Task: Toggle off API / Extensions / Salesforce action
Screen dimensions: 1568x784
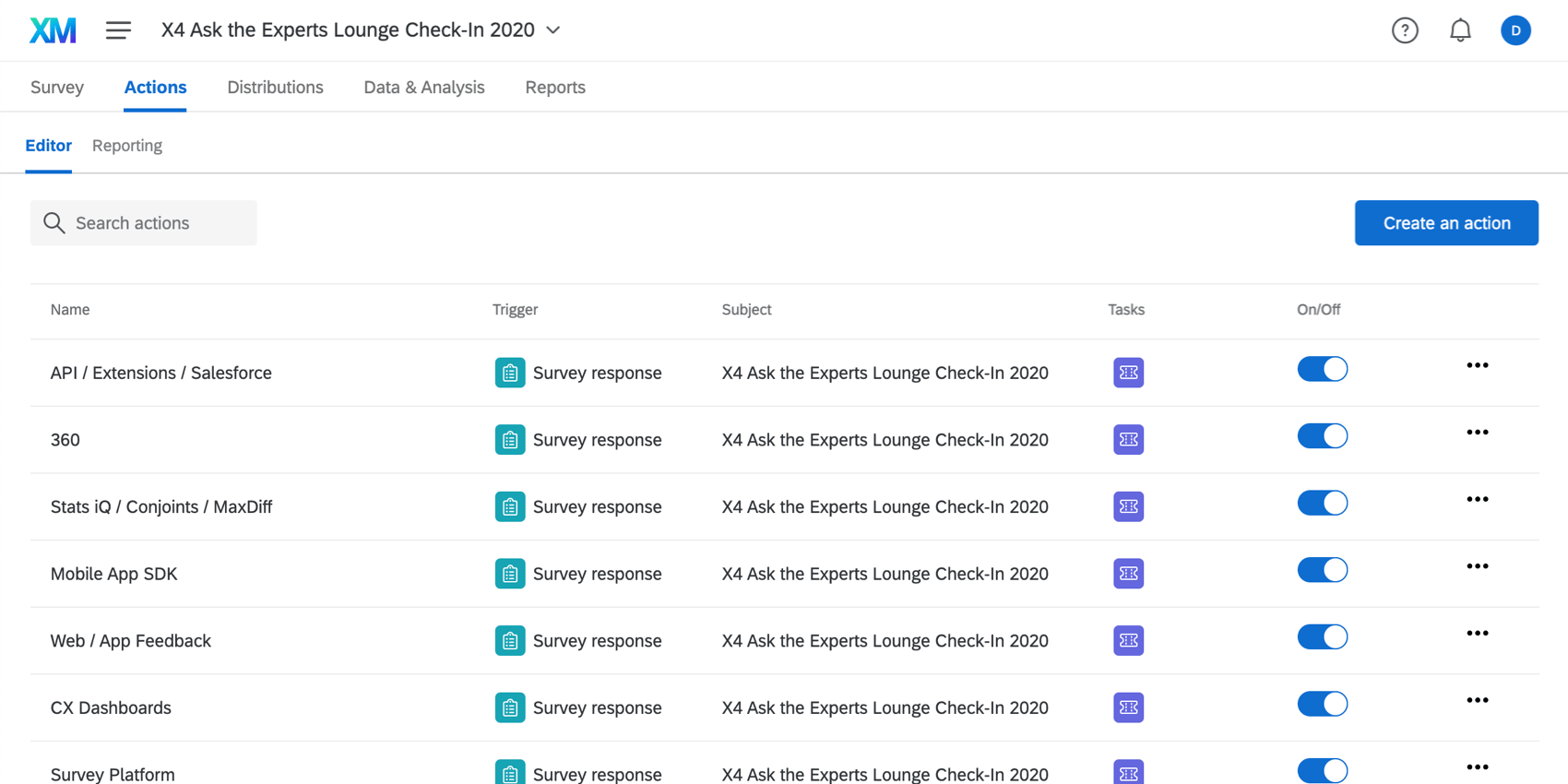Action: pos(1323,369)
